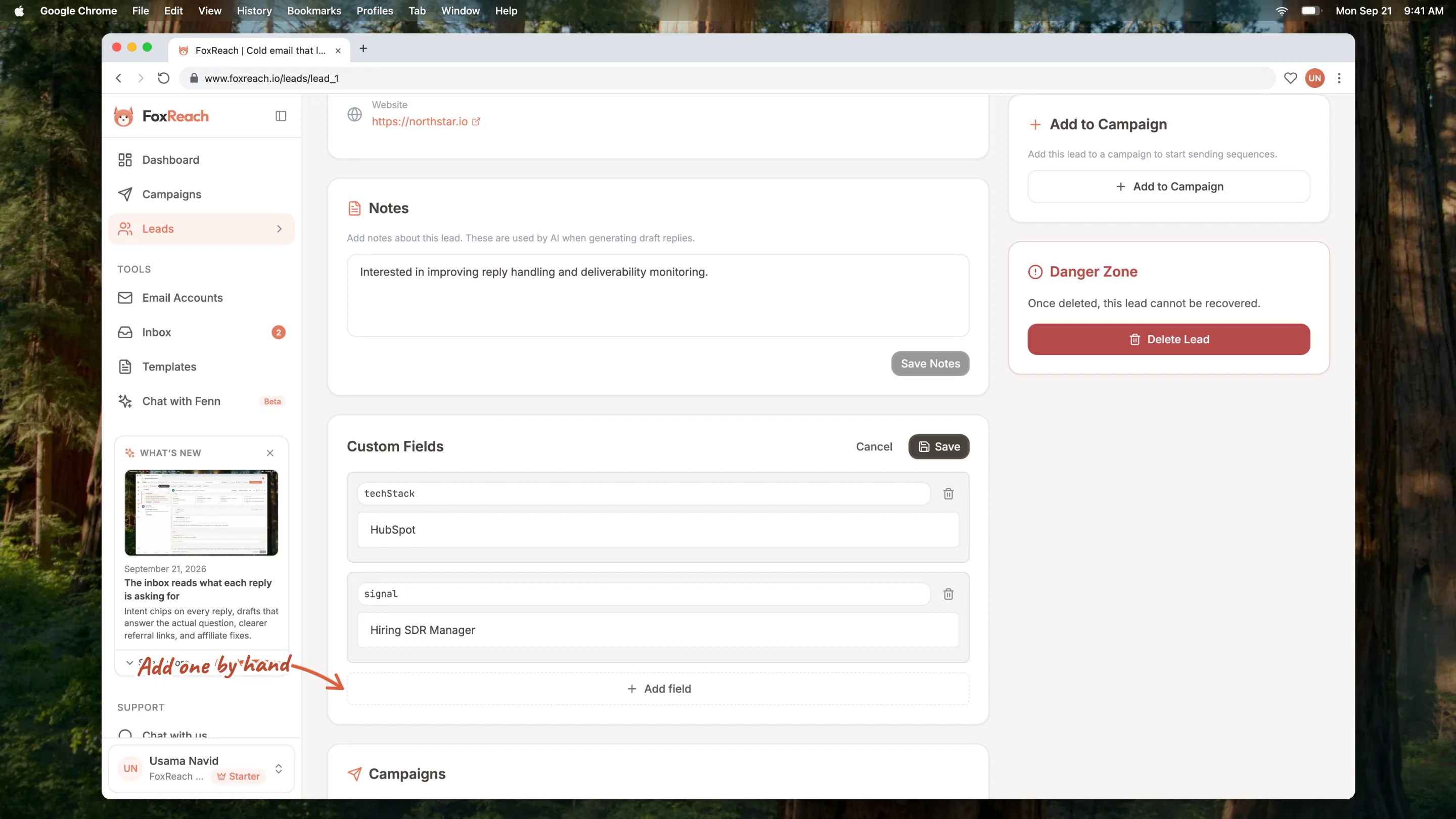Save the custom fields

938,447
